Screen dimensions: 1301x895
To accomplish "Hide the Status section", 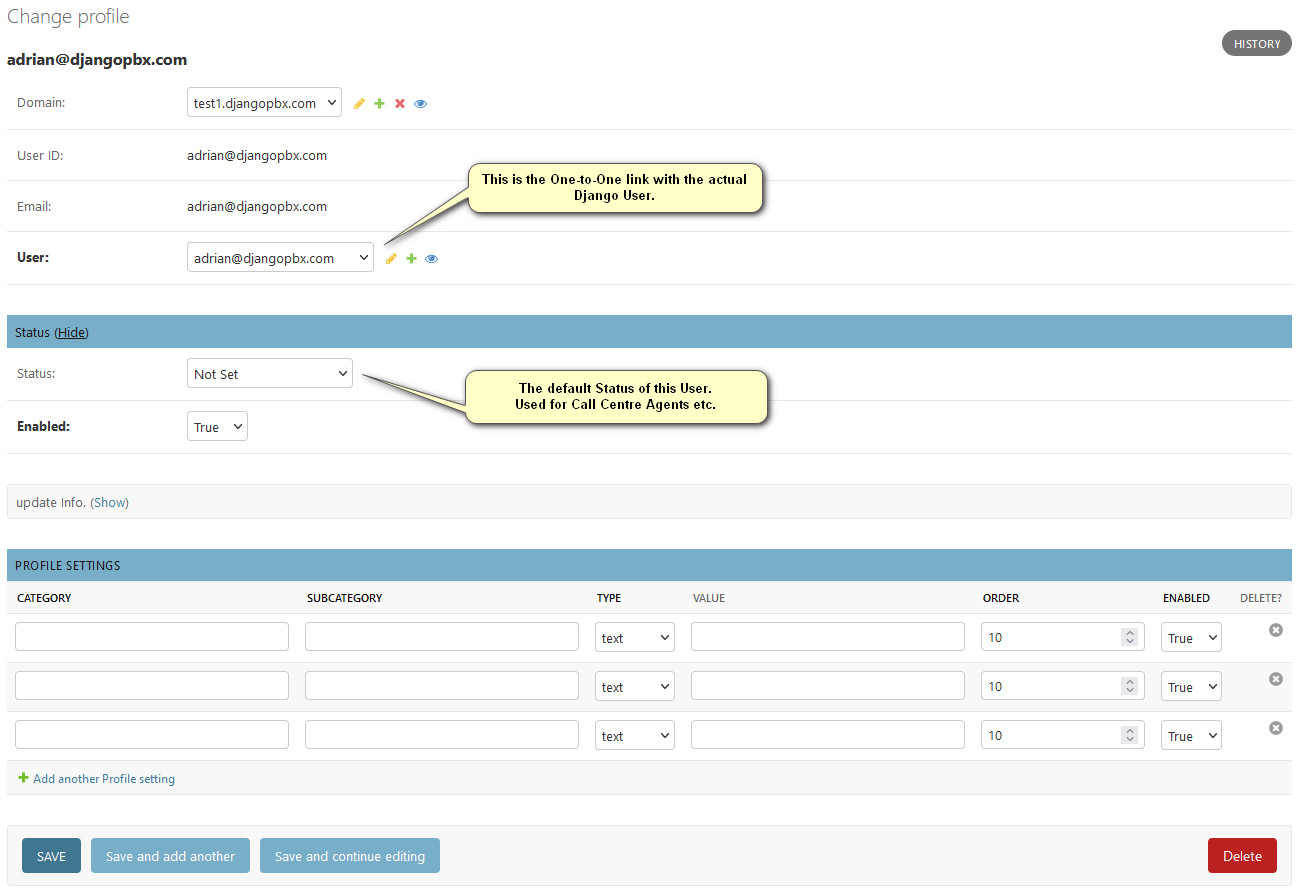I will tap(71, 332).
